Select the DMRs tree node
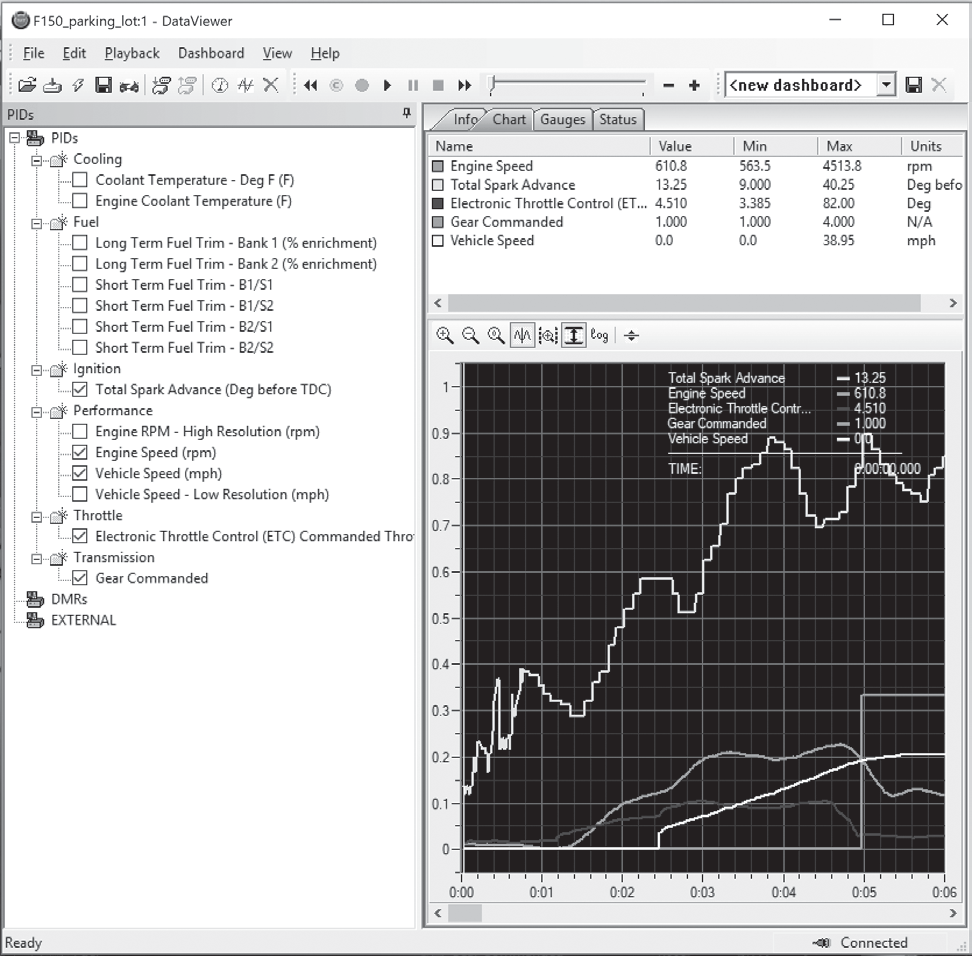Image resolution: width=972 pixels, height=956 pixels. [69, 599]
